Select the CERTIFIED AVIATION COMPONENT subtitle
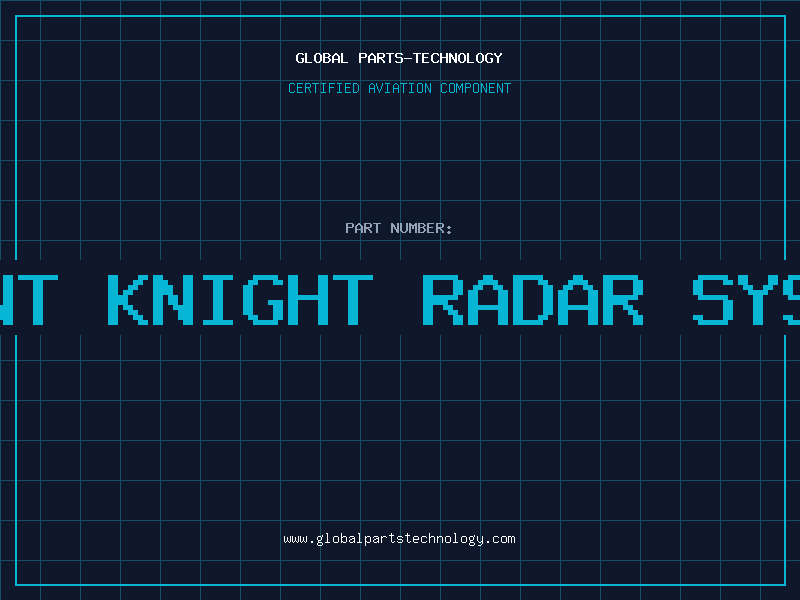Viewport: 800px width, 600px height. tap(399, 88)
